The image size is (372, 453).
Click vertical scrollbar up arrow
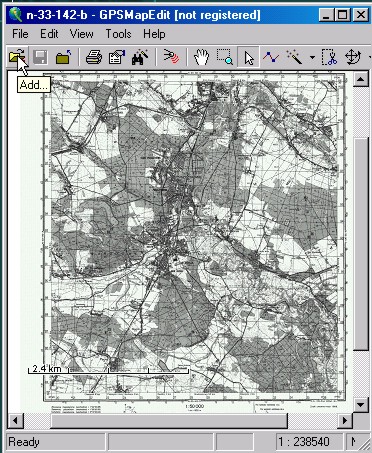point(360,79)
